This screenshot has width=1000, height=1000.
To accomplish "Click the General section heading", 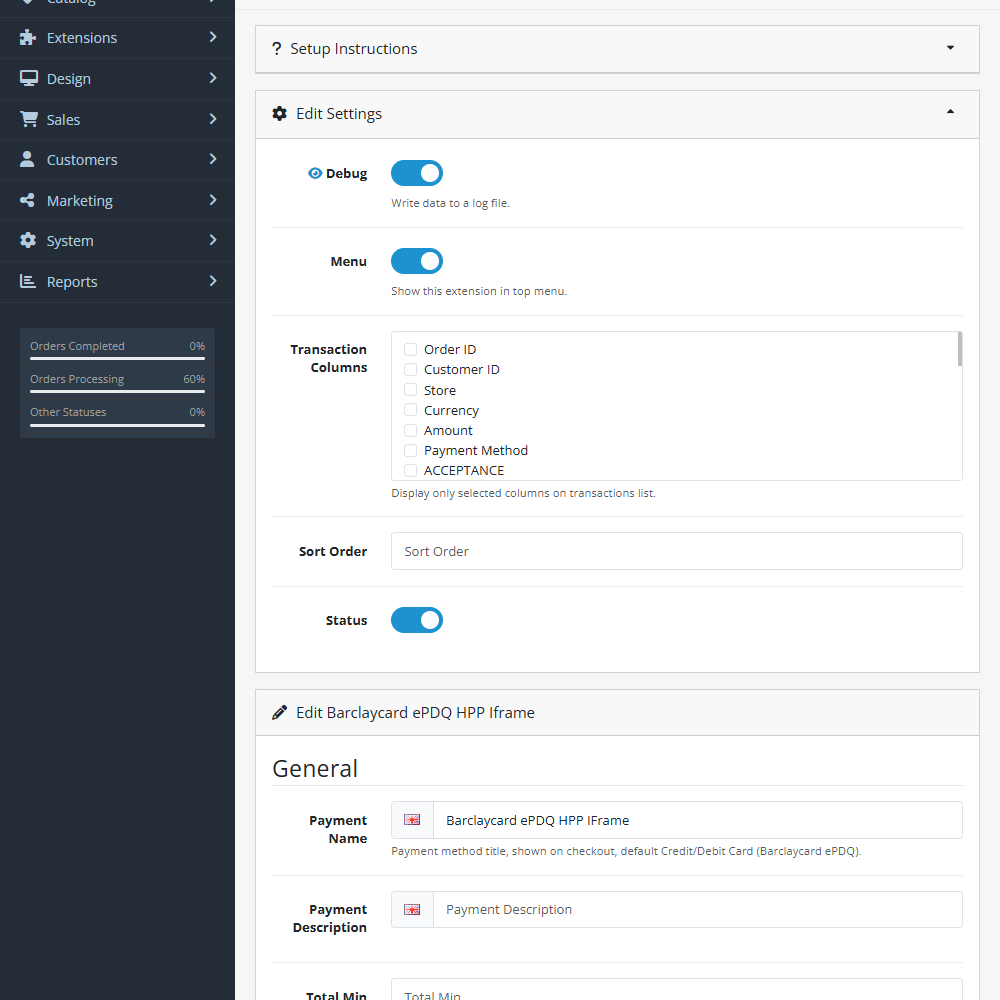I will [315, 768].
